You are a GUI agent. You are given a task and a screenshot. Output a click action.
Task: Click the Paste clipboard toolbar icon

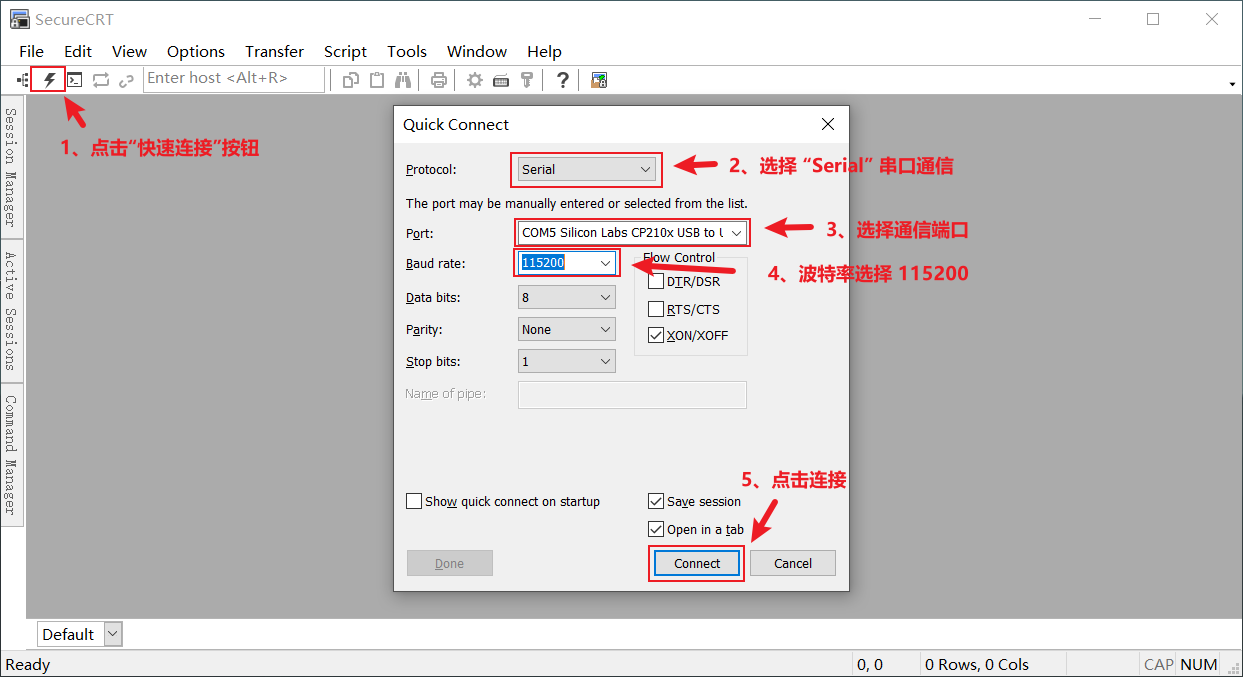(x=377, y=80)
